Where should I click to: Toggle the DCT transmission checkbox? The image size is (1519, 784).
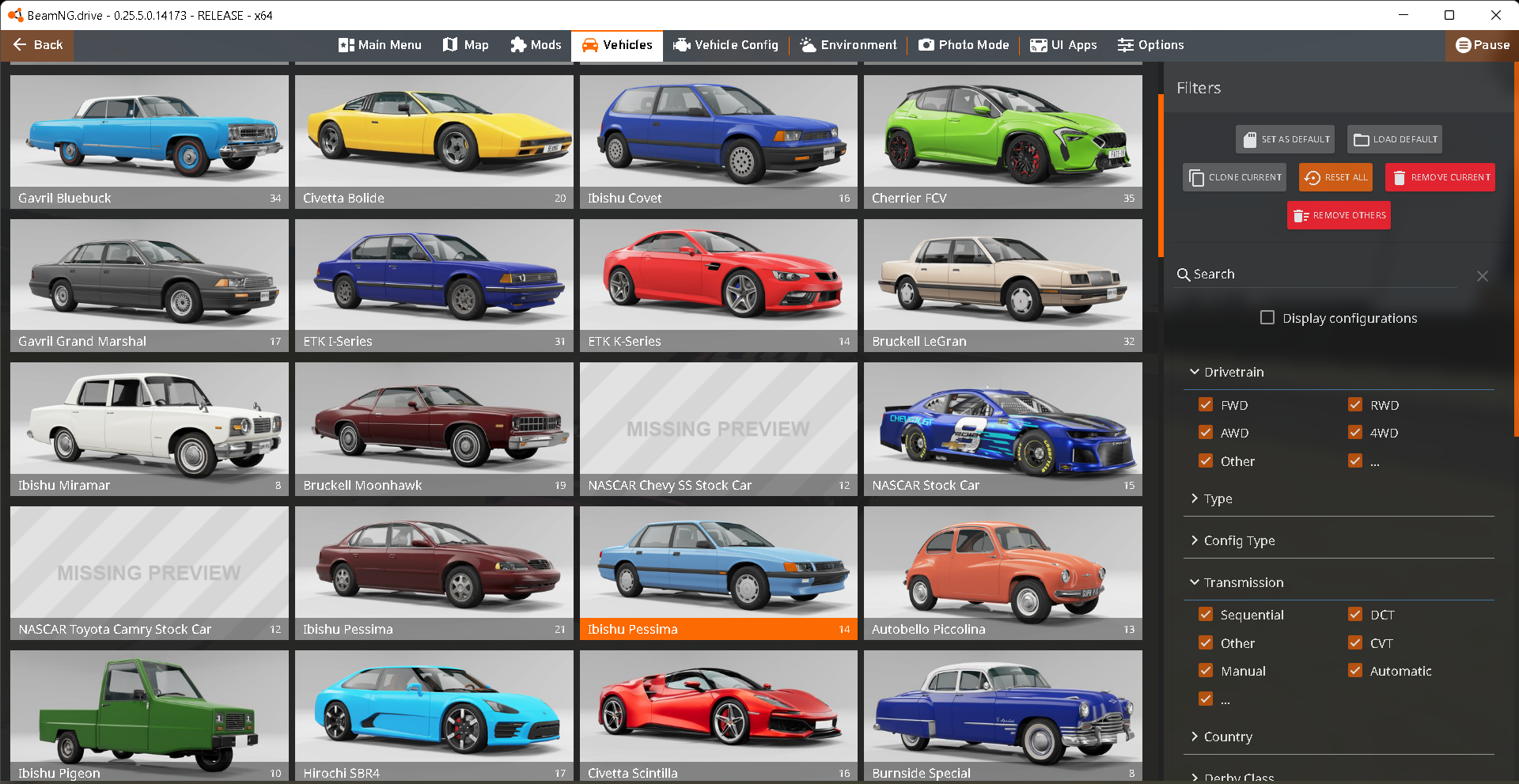tap(1355, 614)
